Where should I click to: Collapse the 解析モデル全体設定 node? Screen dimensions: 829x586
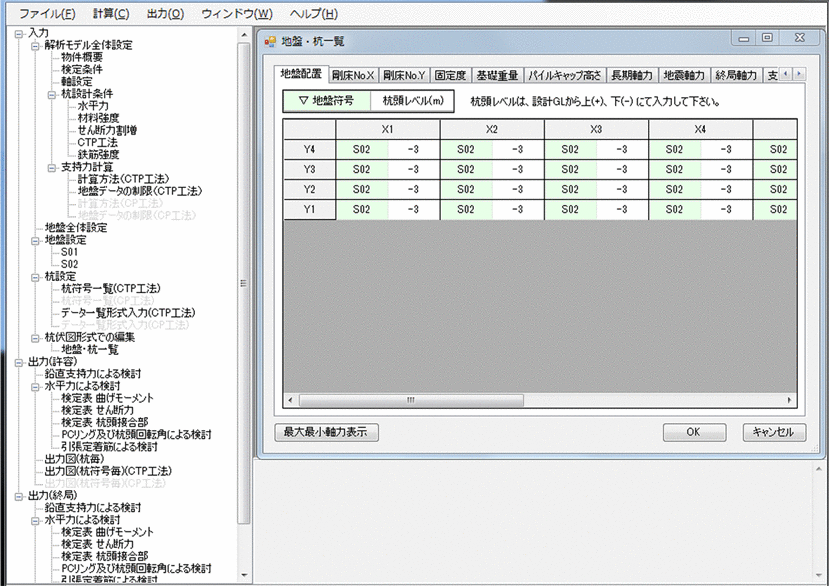coord(35,45)
